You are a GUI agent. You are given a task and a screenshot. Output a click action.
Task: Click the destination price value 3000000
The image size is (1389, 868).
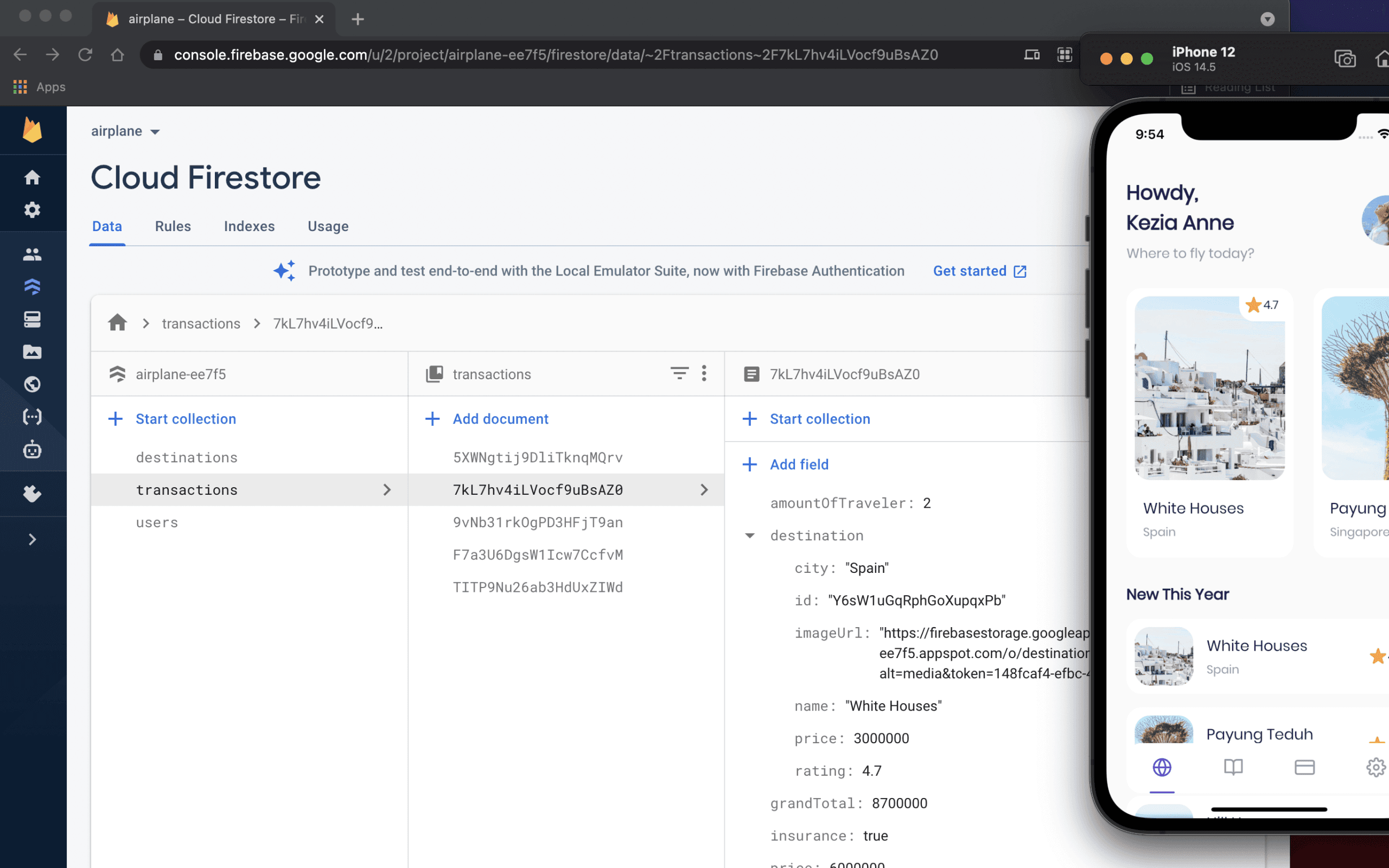[x=881, y=739]
